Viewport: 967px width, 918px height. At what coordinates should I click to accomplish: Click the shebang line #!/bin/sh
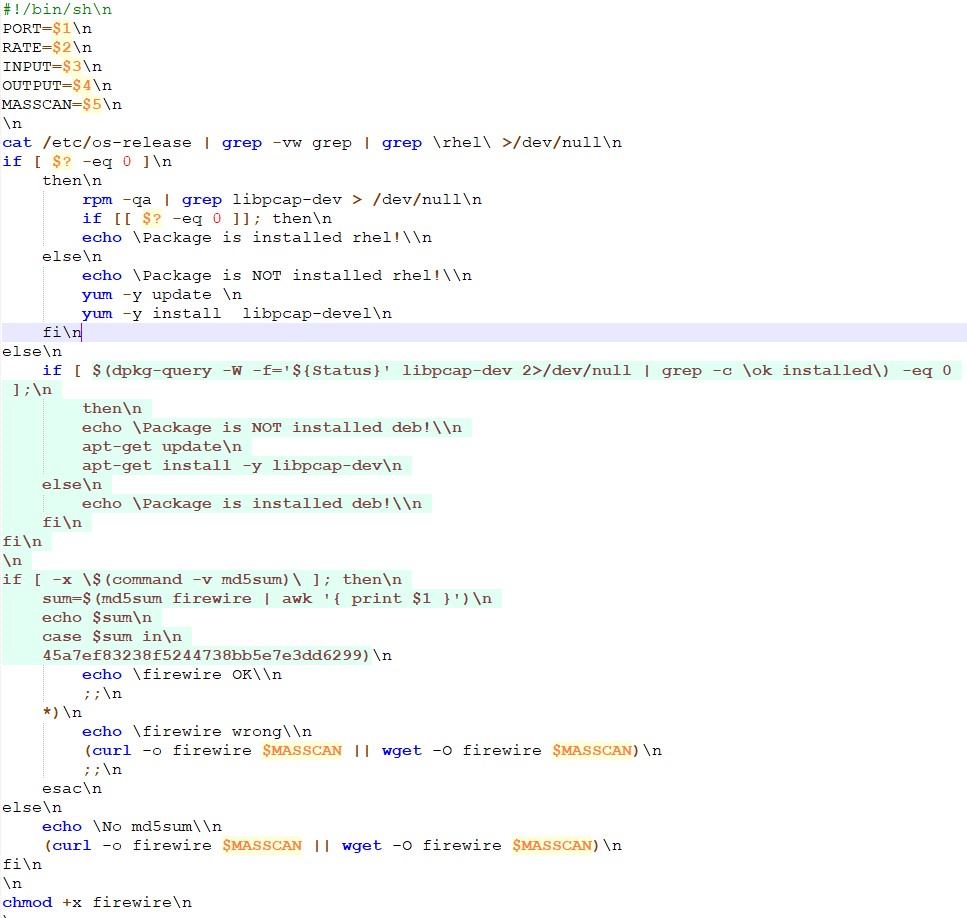pos(57,10)
